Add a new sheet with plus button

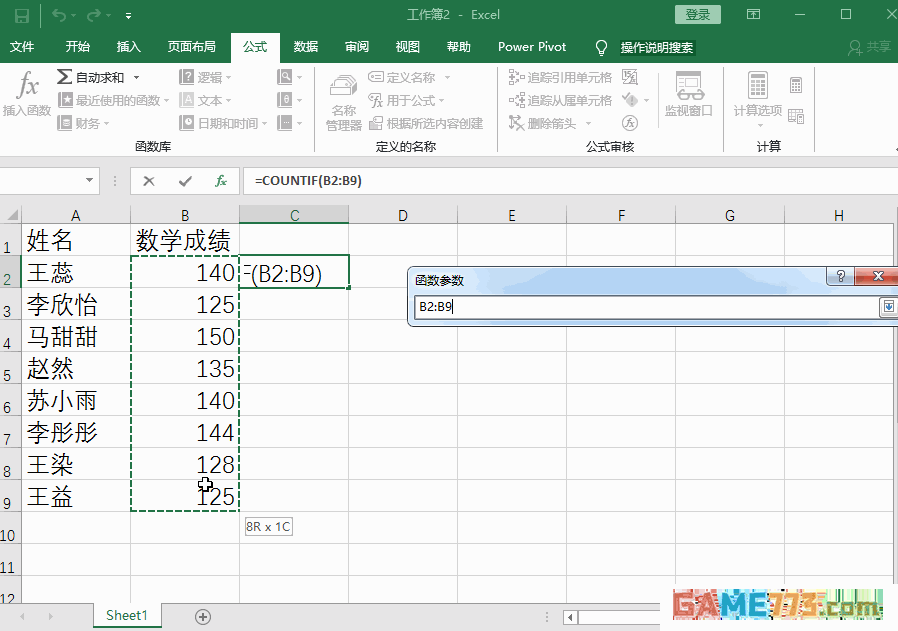(x=203, y=616)
